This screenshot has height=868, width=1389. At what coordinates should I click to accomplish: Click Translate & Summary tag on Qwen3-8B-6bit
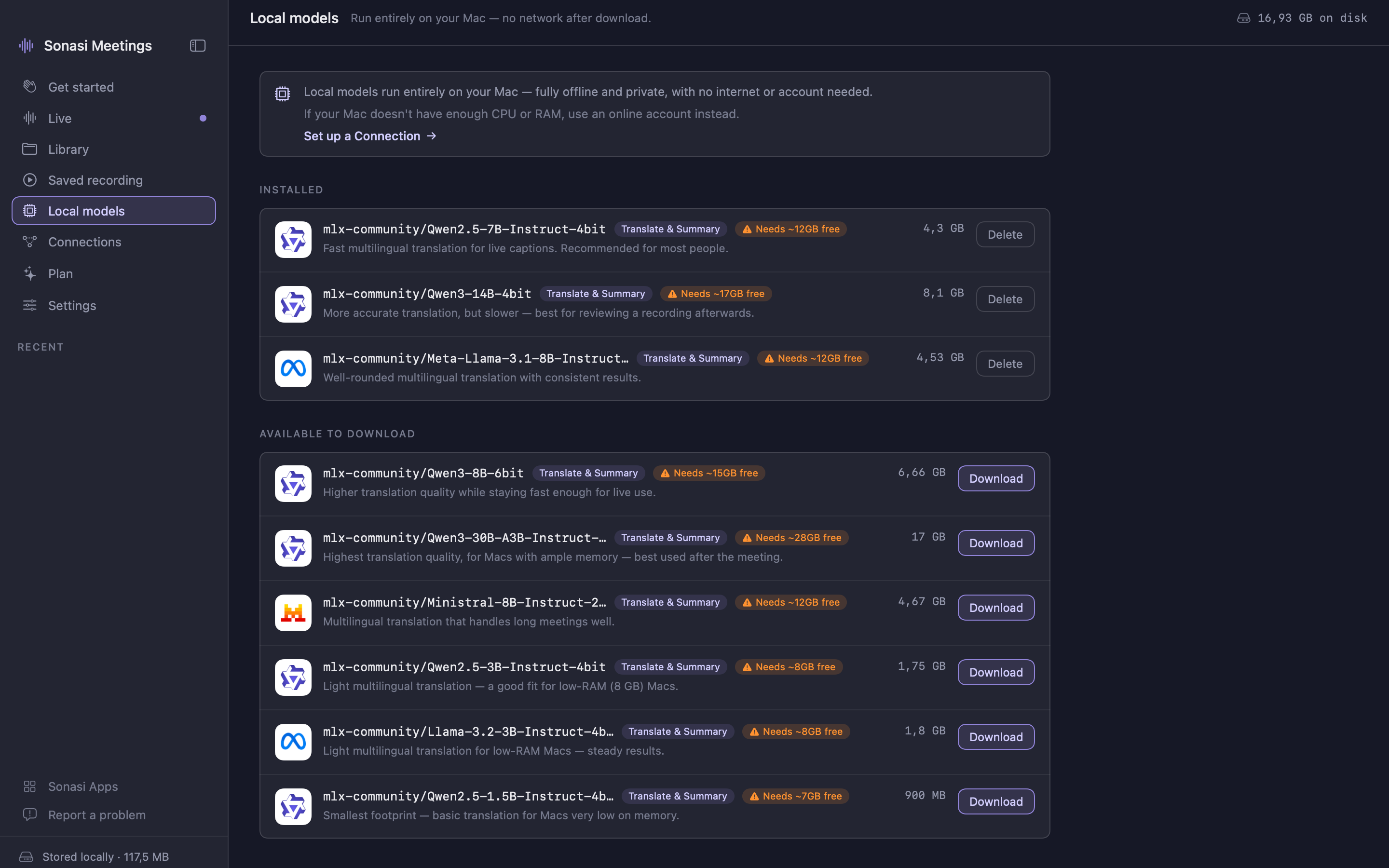click(x=588, y=473)
